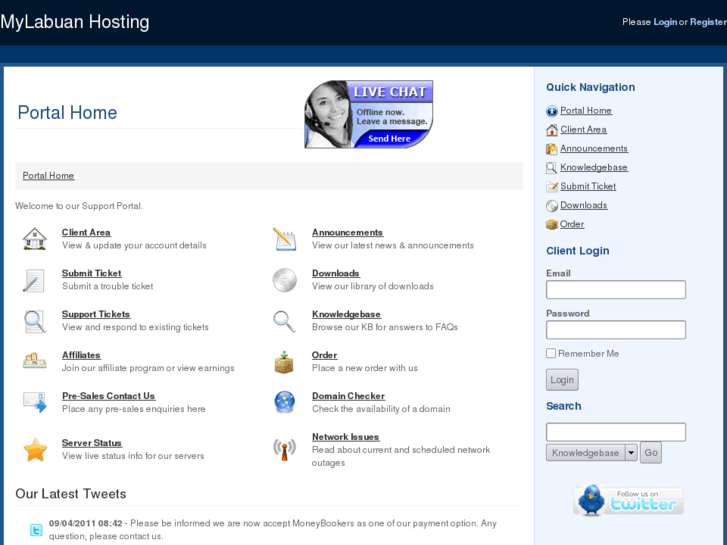
Task: Follow the Portal Home breadcrumb link
Action: pyautogui.click(x=48, y=176)
